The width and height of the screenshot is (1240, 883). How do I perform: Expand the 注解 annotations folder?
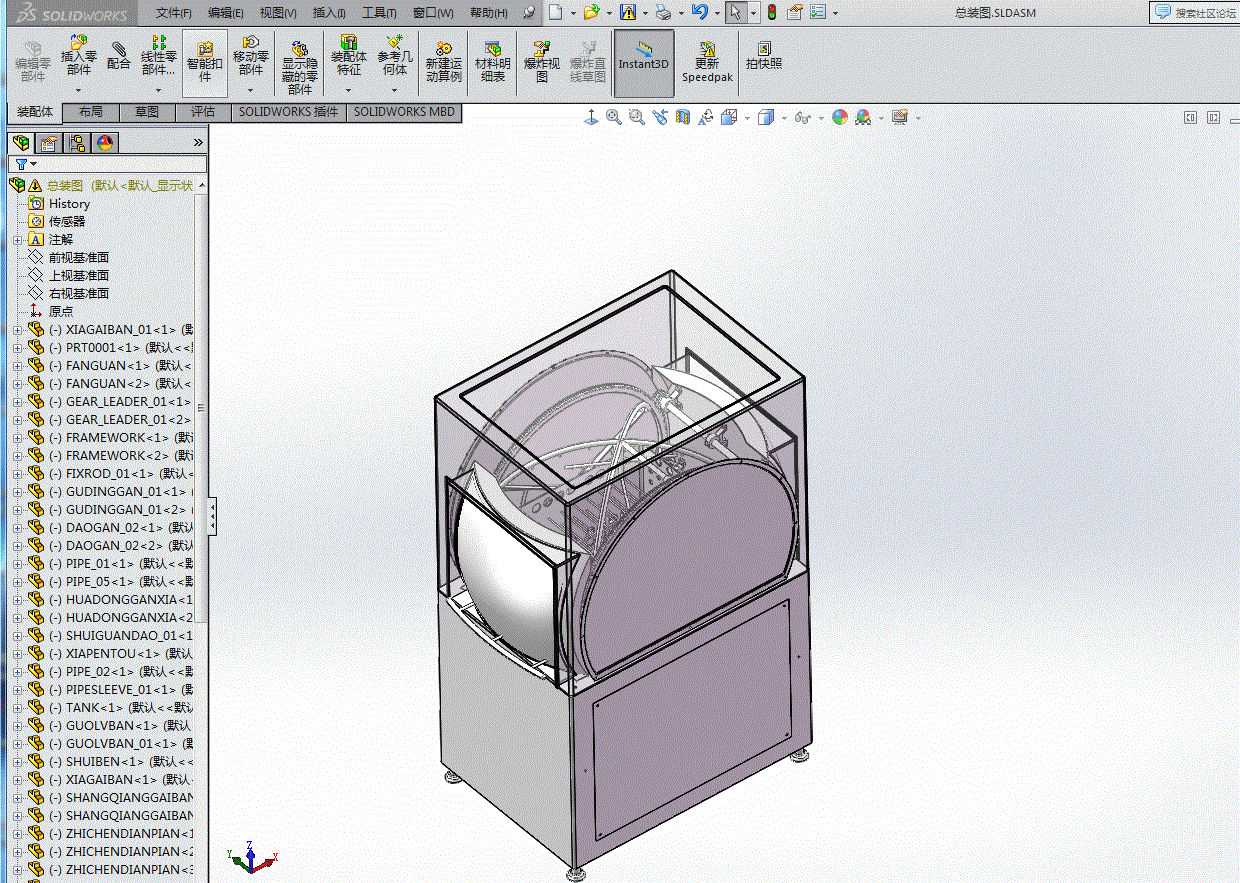(17, 240)
